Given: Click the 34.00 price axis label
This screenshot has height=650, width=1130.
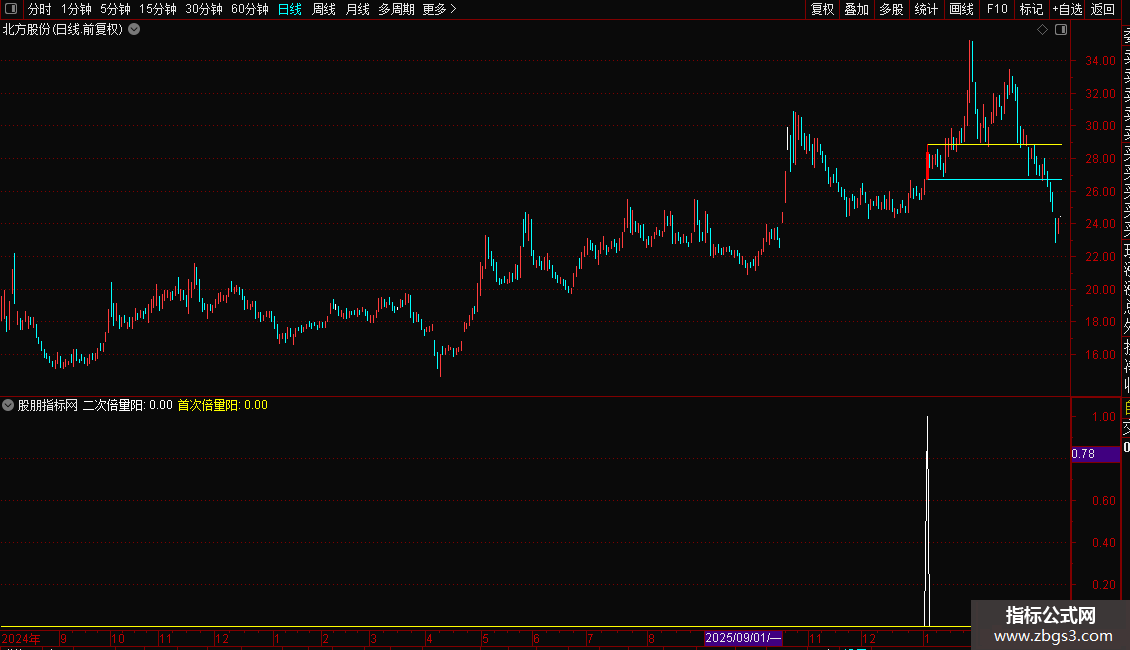Looking at the screenshot, I should pyautogui.click(x=1100, y=61).
